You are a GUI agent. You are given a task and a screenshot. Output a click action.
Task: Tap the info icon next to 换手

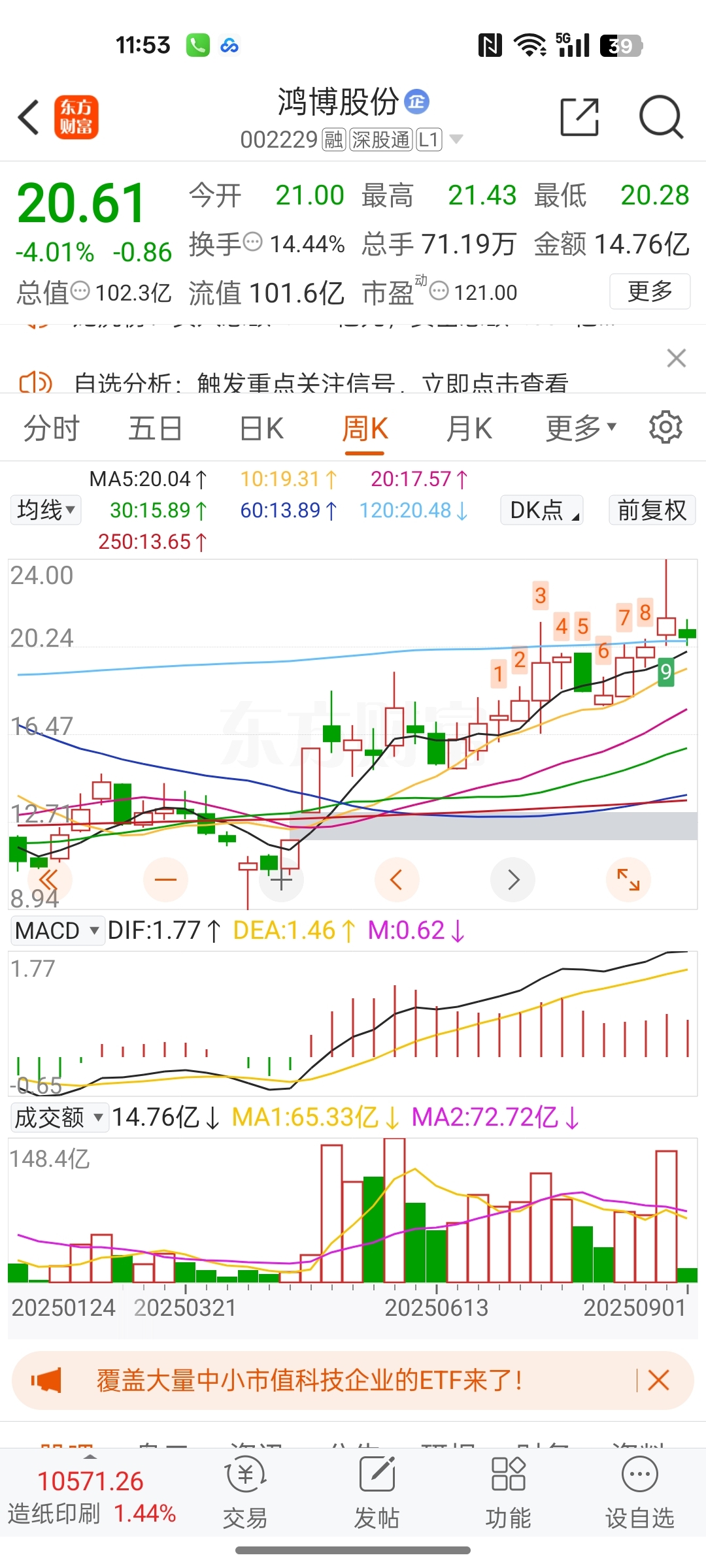pos(253,242)
